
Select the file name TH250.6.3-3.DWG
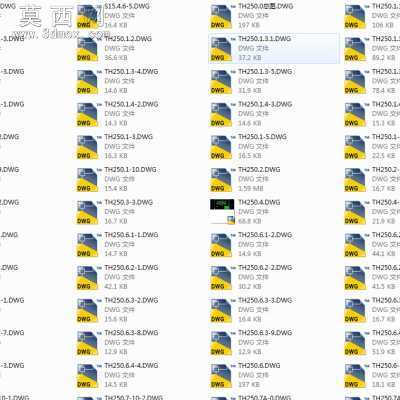click(x=265, y=300)
